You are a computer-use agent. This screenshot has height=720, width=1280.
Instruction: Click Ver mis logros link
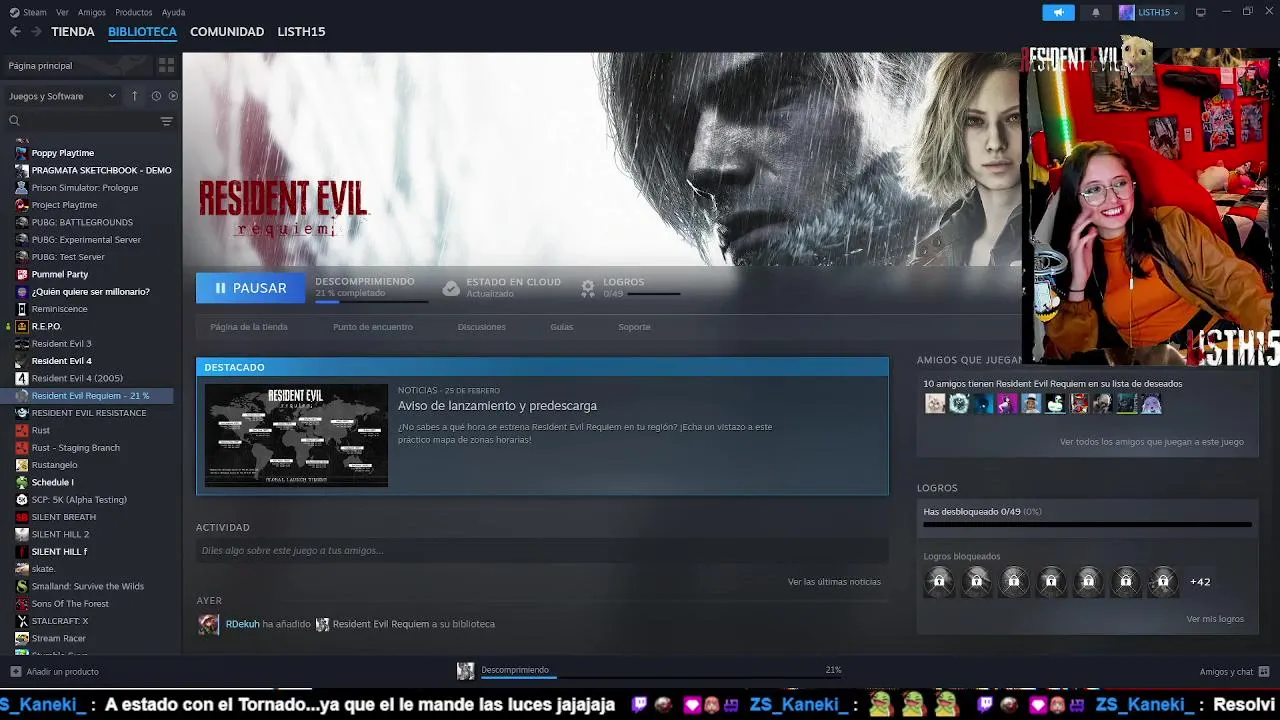click(1215, 619)
